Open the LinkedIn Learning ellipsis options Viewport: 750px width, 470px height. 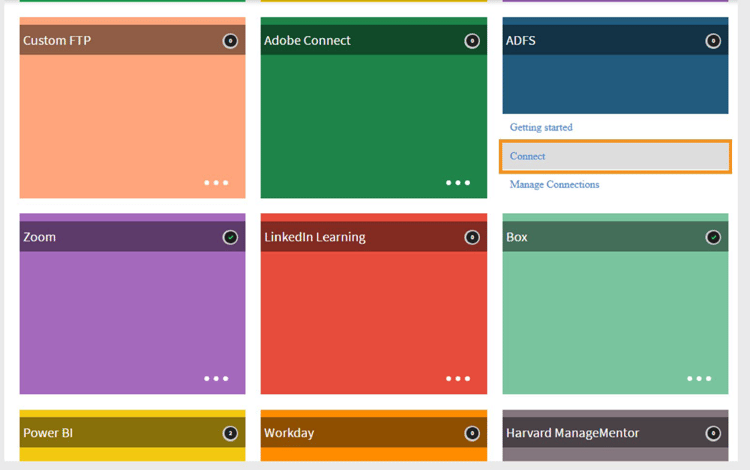[458, 379]
